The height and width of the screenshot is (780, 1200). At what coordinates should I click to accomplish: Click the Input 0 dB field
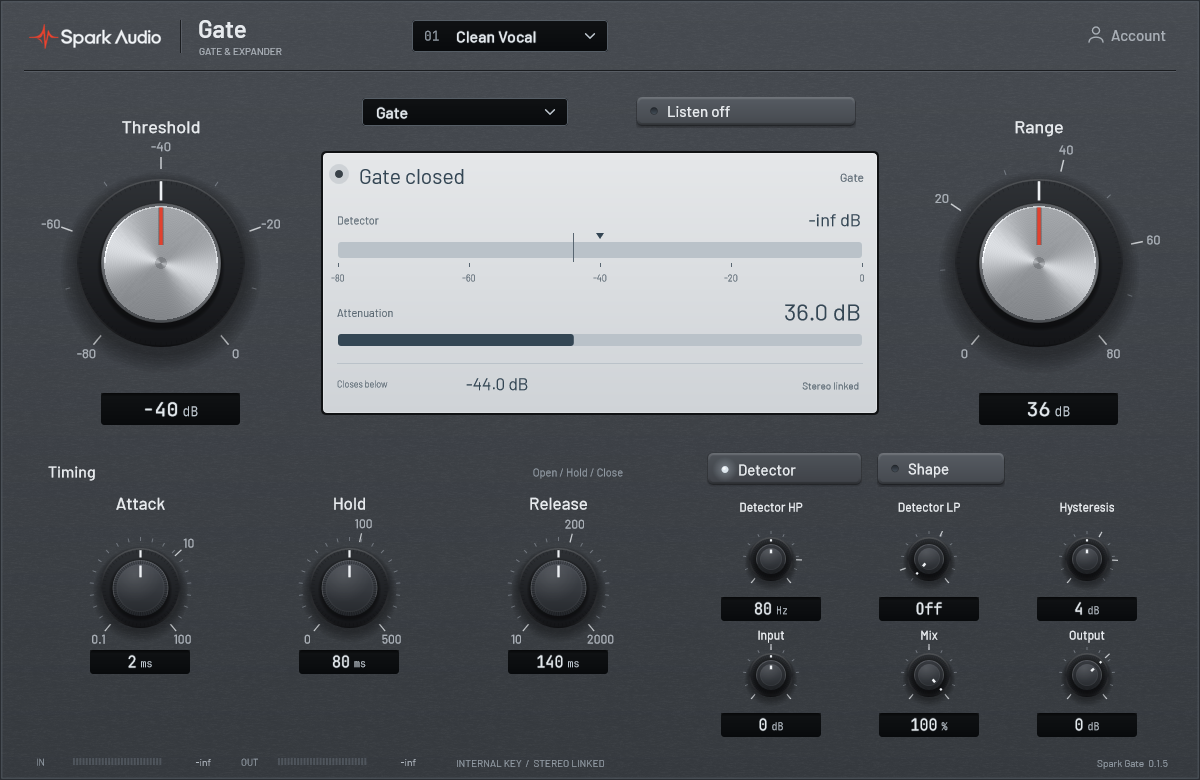tap(771, 725)
